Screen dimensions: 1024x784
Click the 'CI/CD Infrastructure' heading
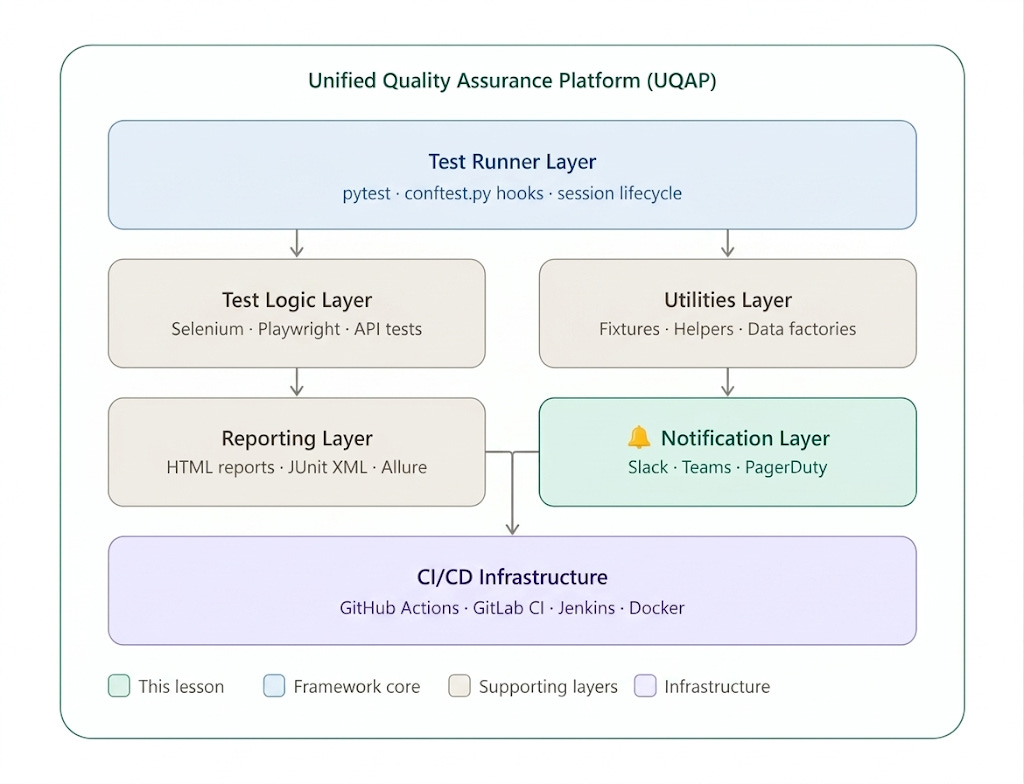coord(512,577)
